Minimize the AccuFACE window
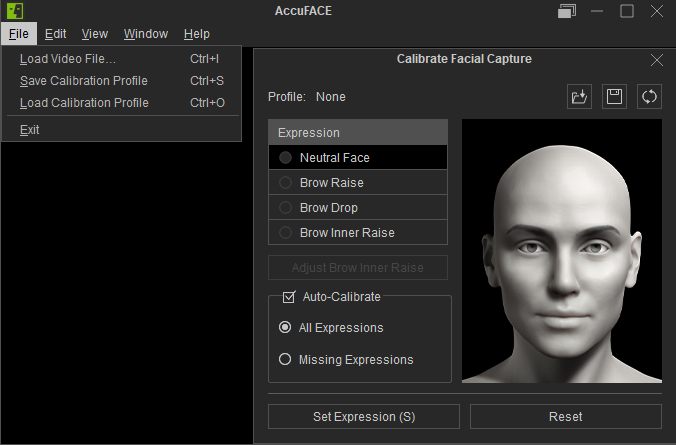This screenshot has width=676, height=445. [x=597, y=11]
